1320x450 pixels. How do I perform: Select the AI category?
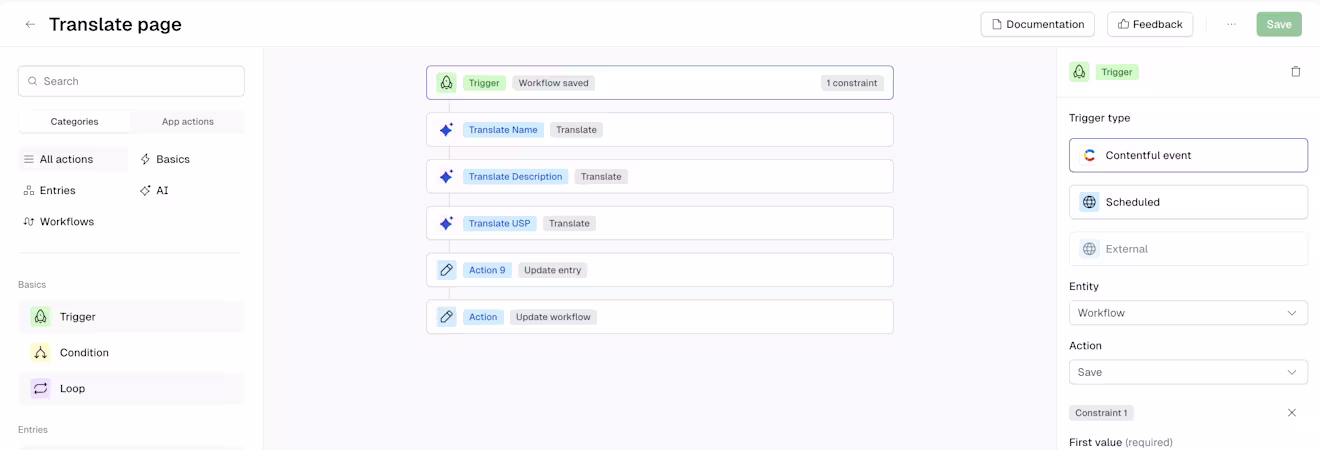tap(154, 190)
